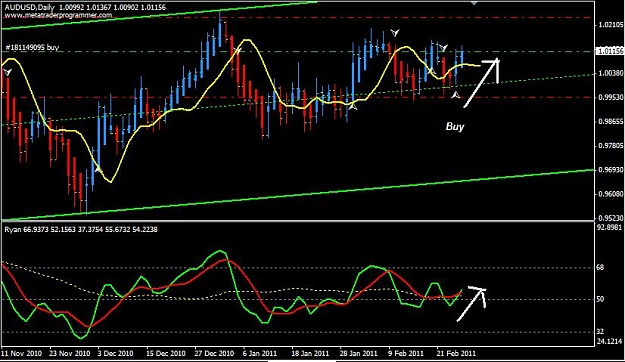Click the 1.02105 price axis label
This screenshot has width=625, height=362.
[610, 25]
